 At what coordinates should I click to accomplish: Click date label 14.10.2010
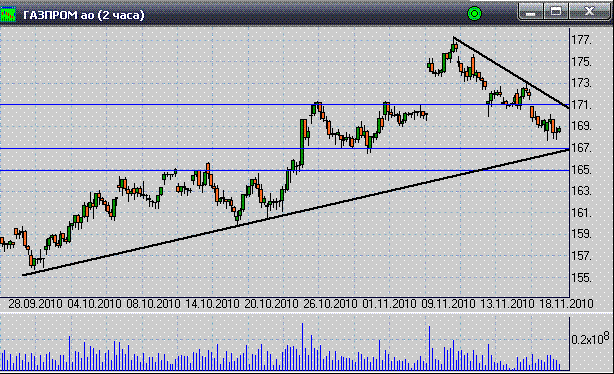click(212, 304)
